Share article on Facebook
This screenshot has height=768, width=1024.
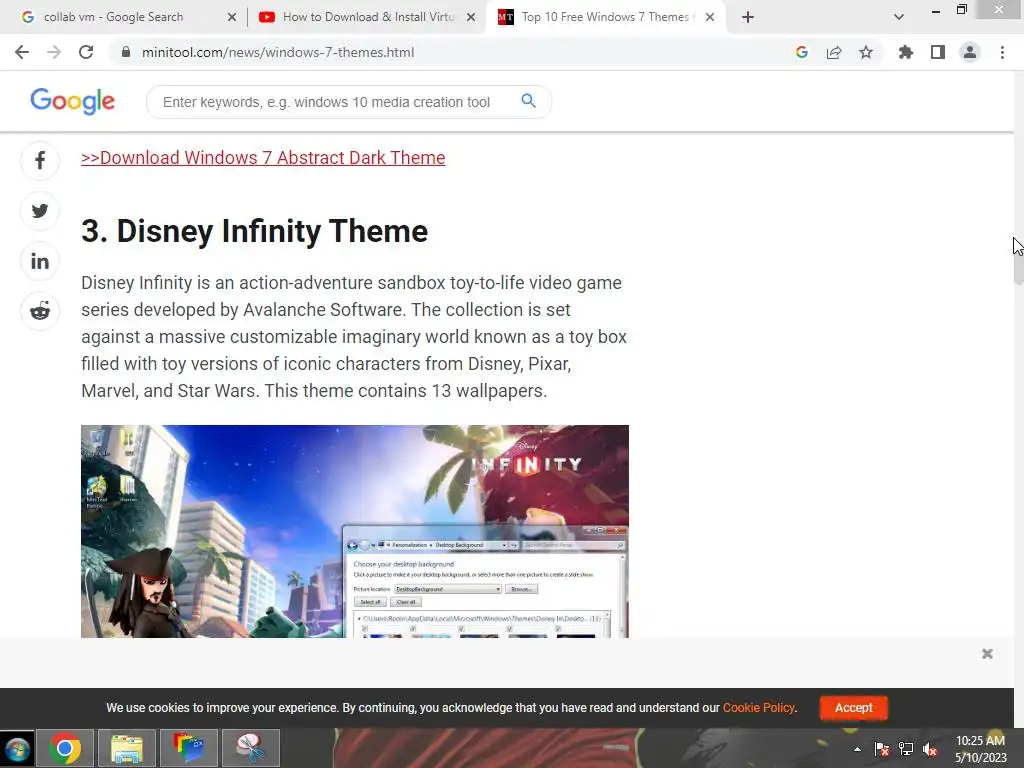[40, 161]
